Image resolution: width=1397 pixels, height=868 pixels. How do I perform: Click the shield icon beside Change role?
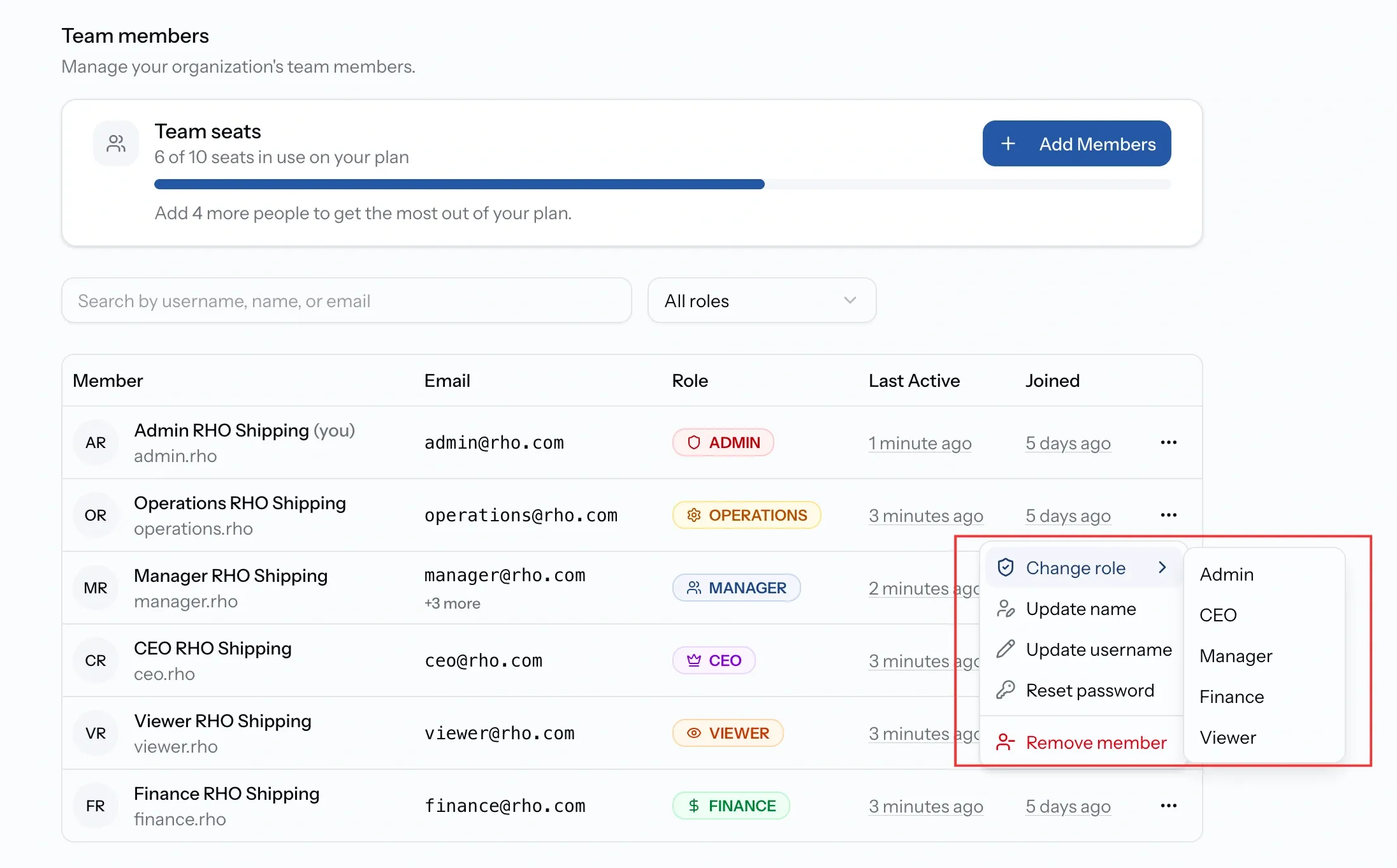click(x=1006, y=567)
